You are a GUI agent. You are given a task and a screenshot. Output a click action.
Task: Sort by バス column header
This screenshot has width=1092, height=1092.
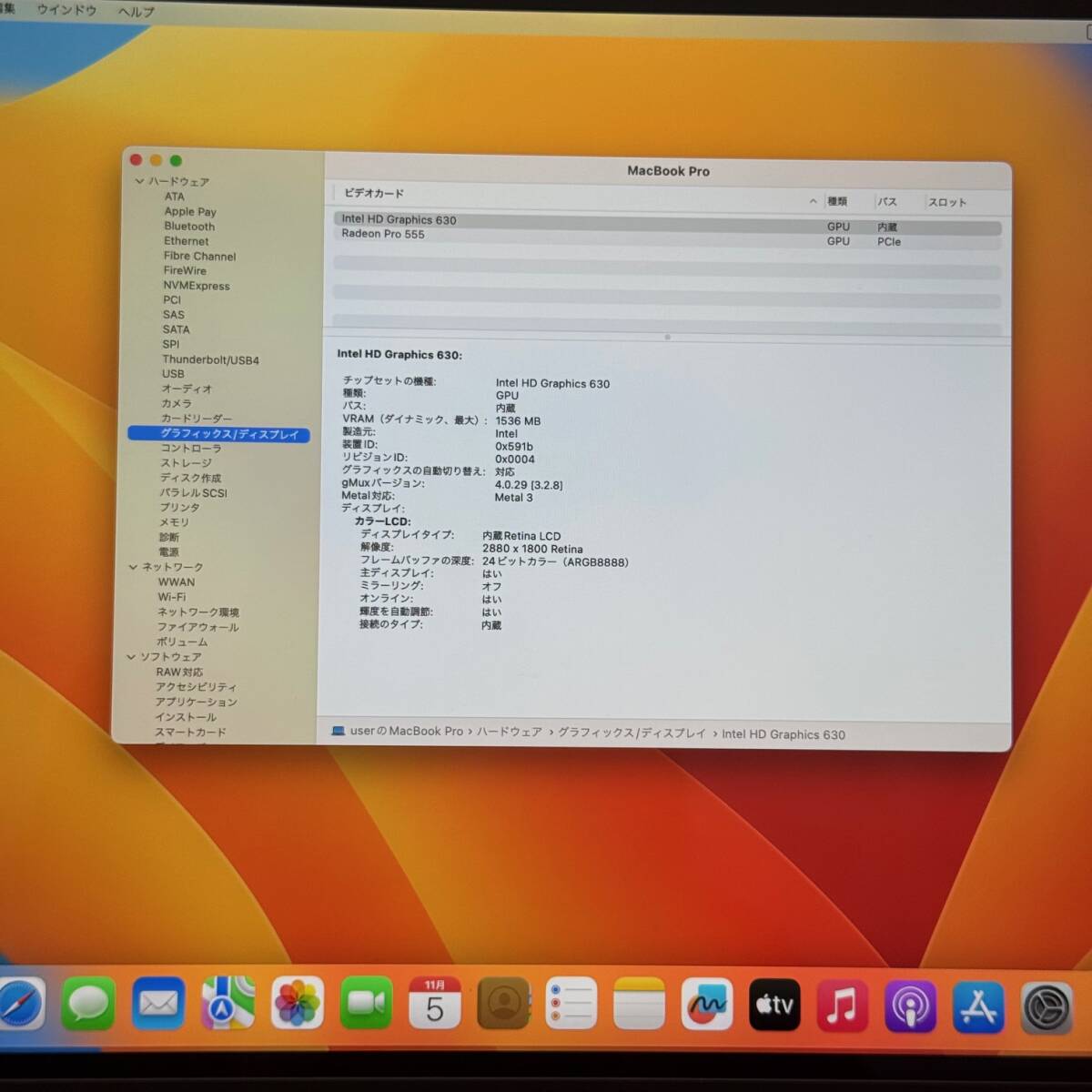click(x=887, y=202)
